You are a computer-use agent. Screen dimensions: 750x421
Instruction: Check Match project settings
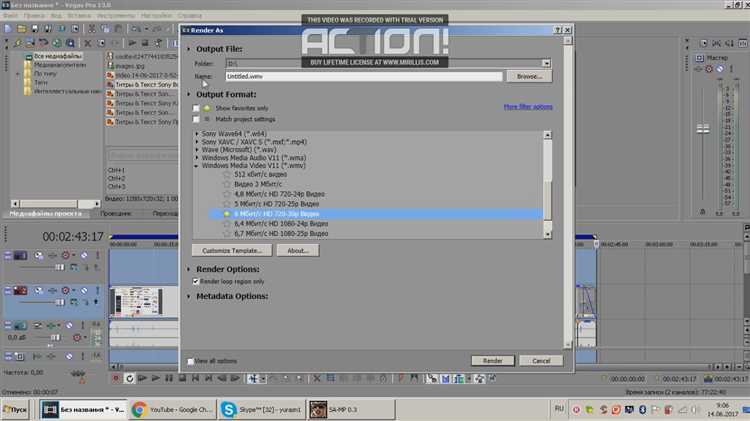click(x=196, y=119)
